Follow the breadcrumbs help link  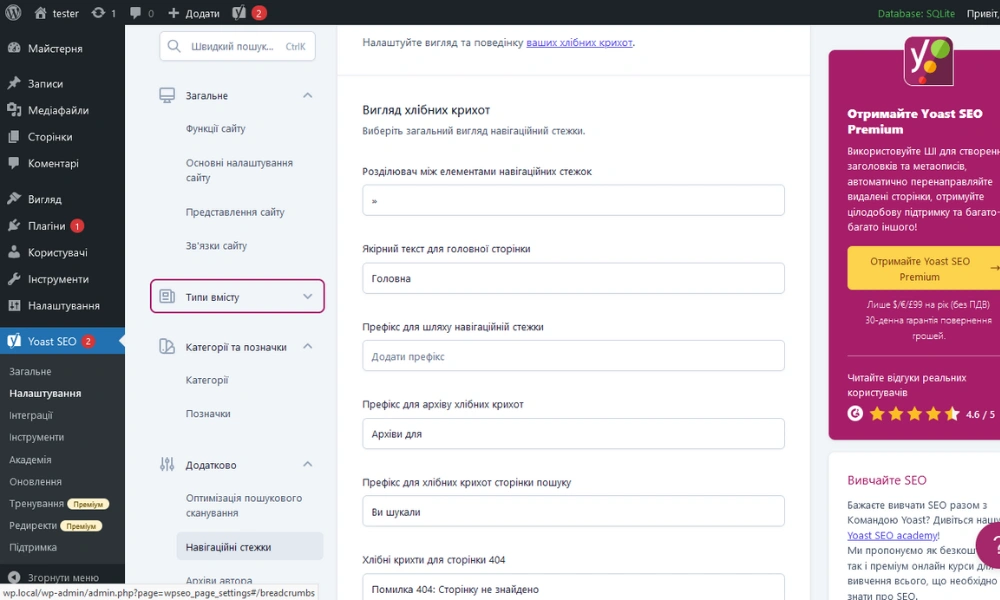[x=579, y=43]
